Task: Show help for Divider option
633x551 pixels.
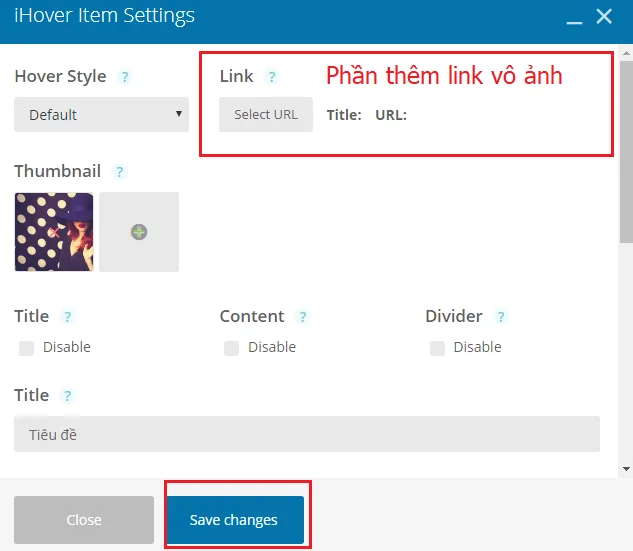Action: click(501, 317)
